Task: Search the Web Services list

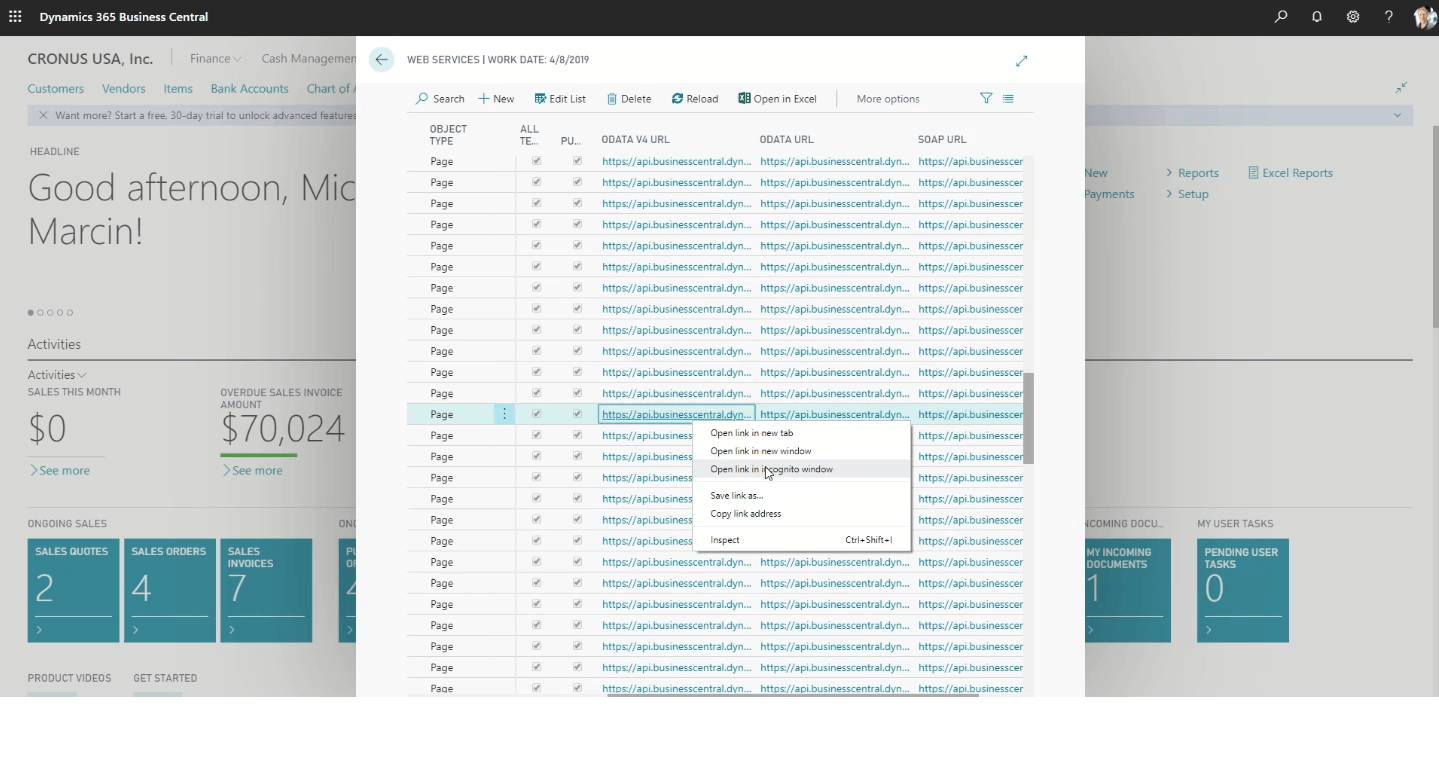Action: 440,99
